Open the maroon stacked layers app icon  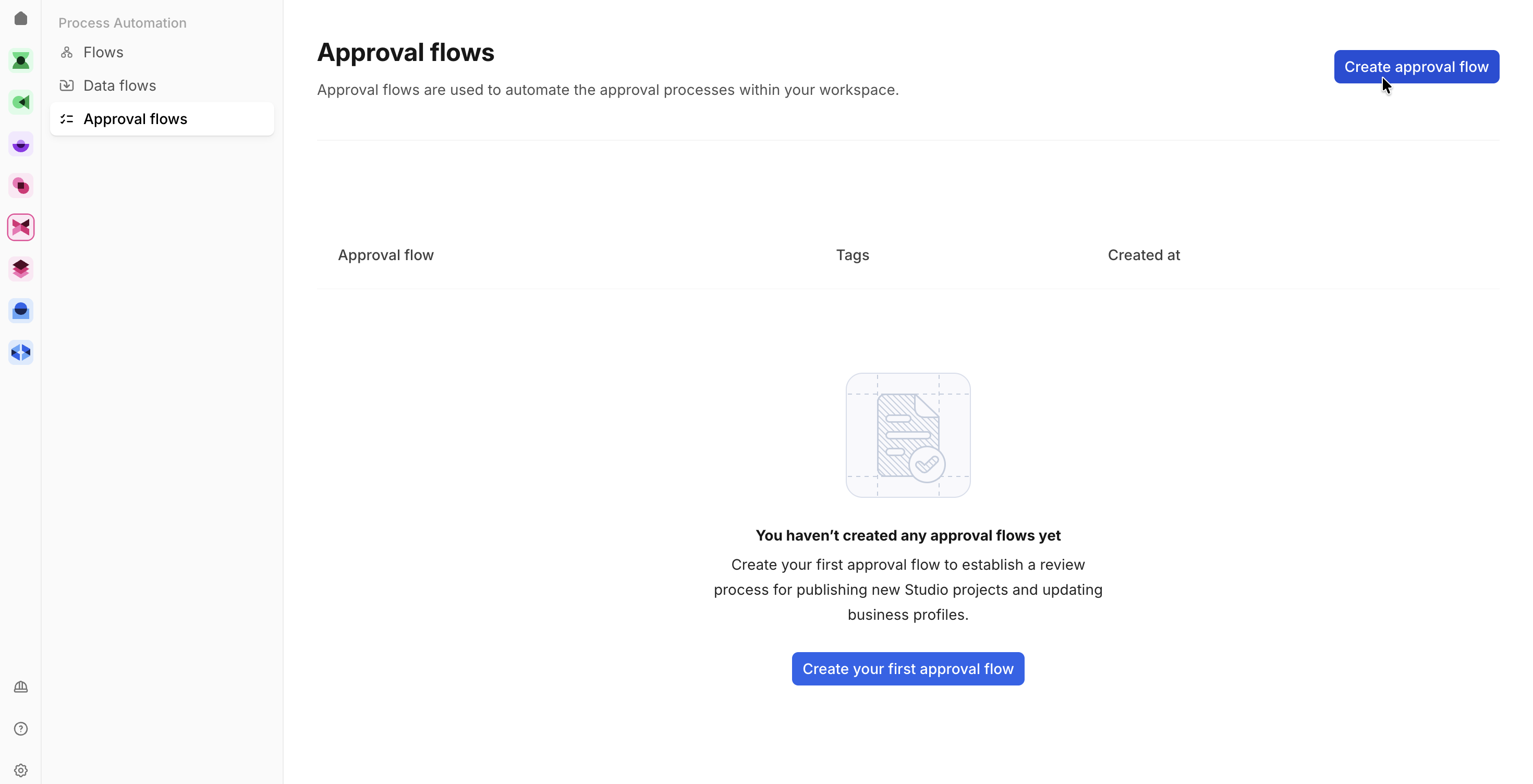point(21,269)
